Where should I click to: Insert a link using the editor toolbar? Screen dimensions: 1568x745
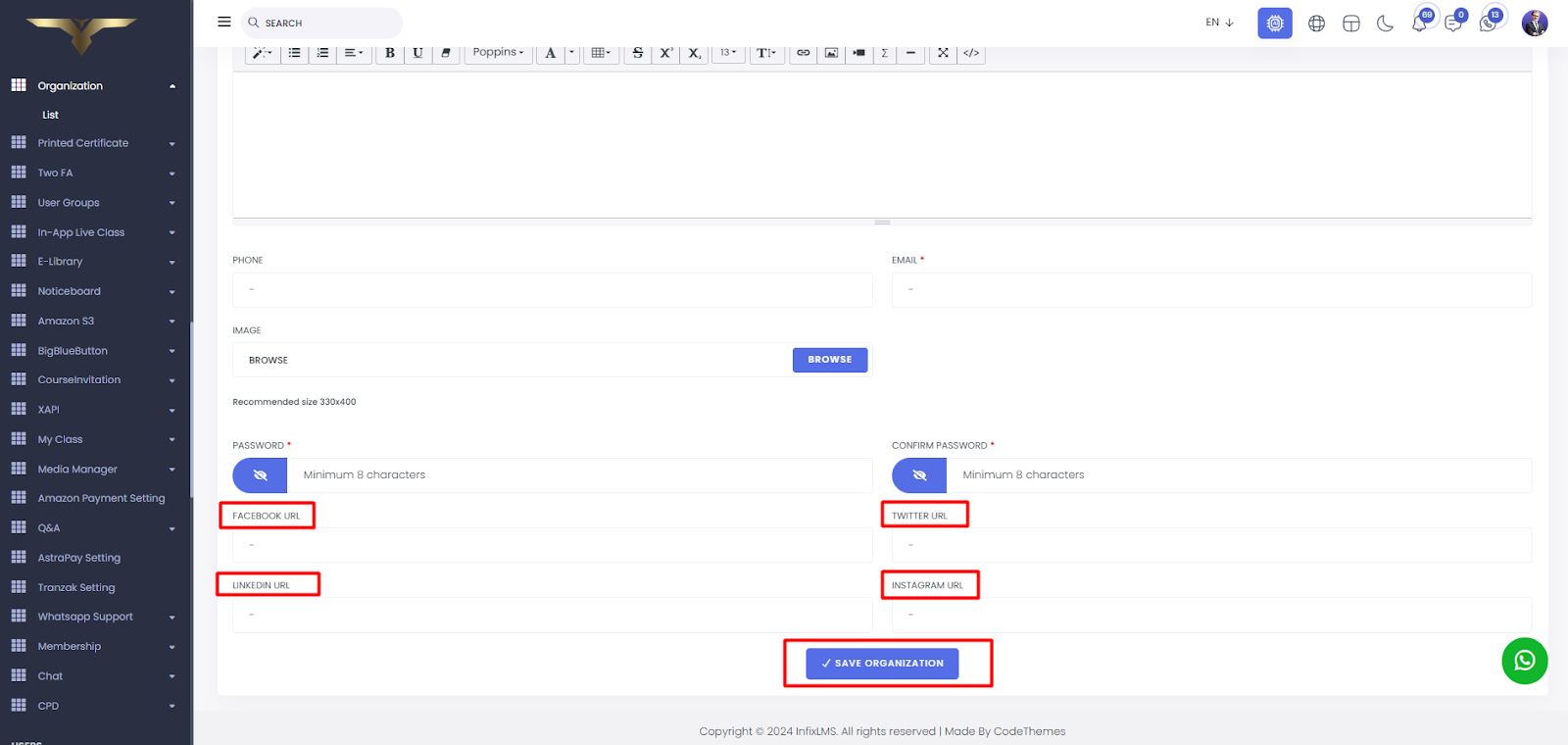coord(803,53)
